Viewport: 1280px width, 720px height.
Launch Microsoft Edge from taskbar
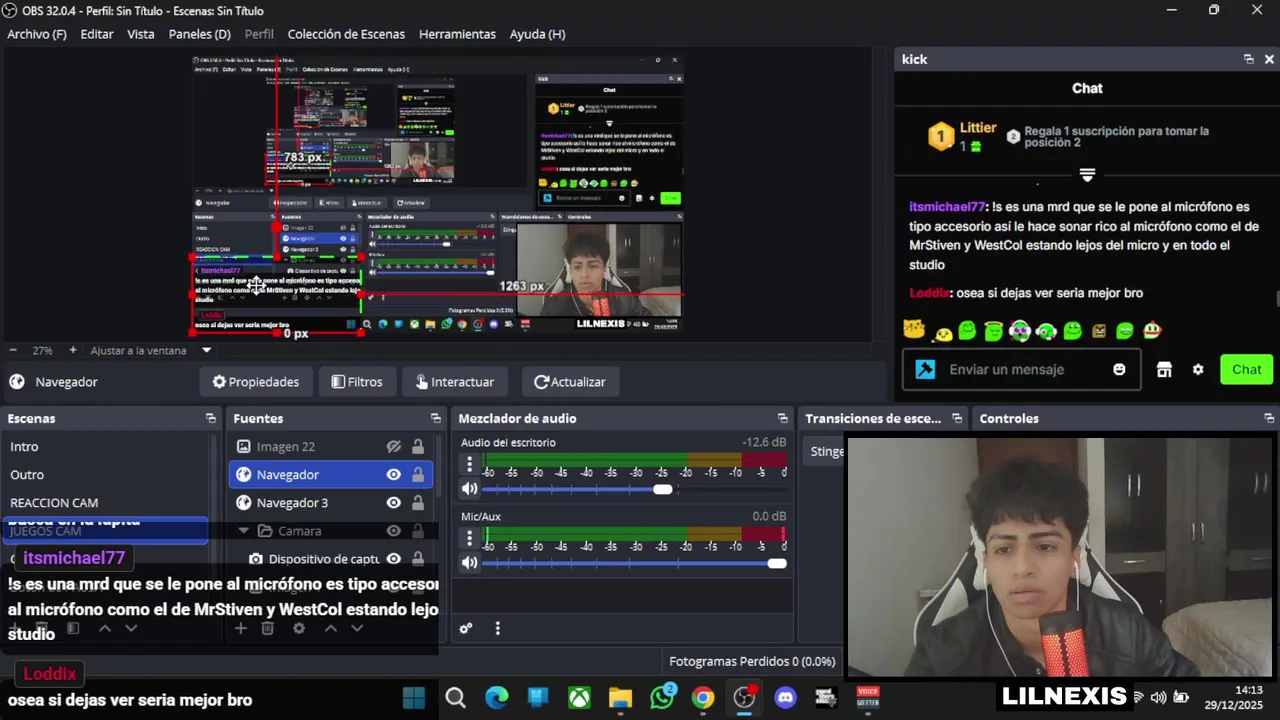[x=497, y=697]
